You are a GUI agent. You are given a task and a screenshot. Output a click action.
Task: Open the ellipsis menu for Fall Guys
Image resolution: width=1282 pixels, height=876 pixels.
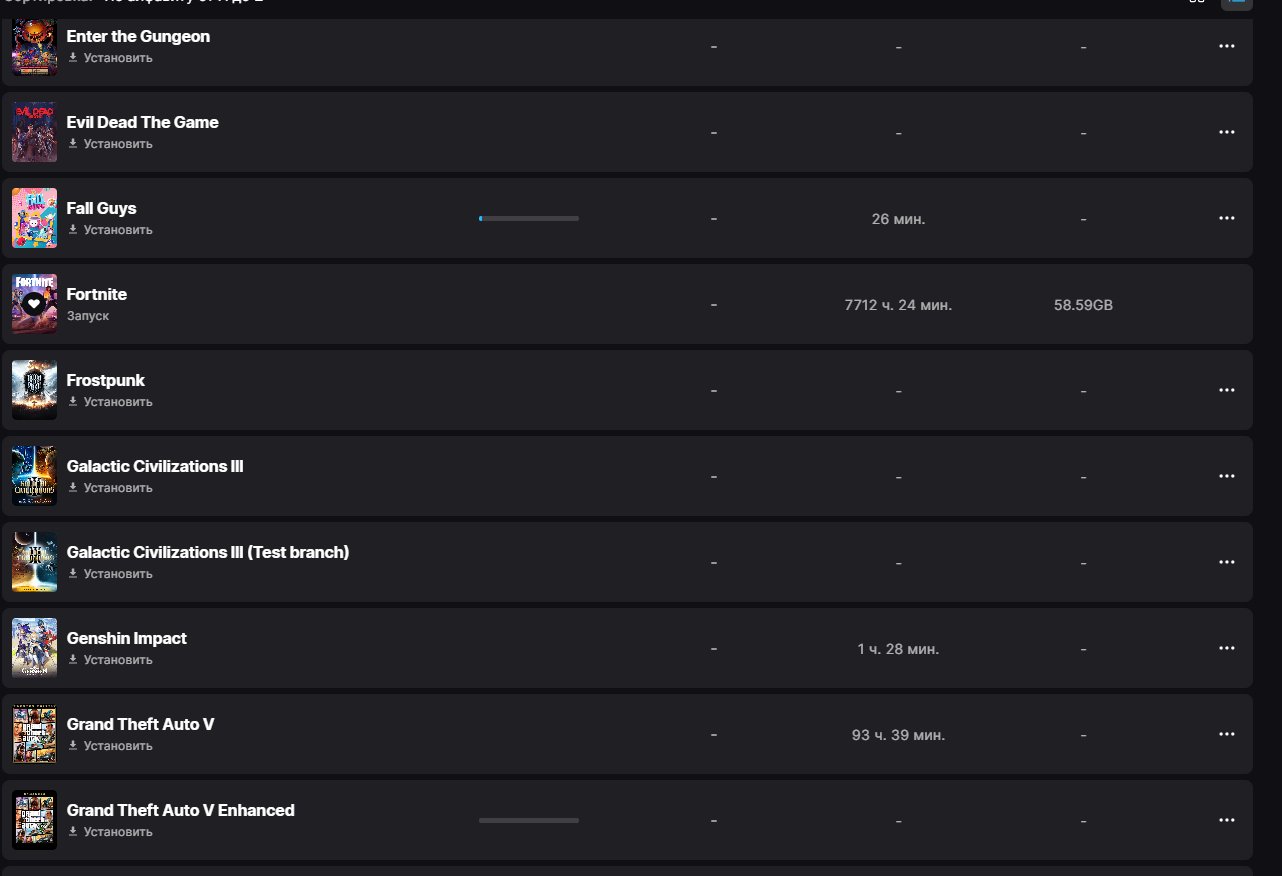coord(1227,218)
